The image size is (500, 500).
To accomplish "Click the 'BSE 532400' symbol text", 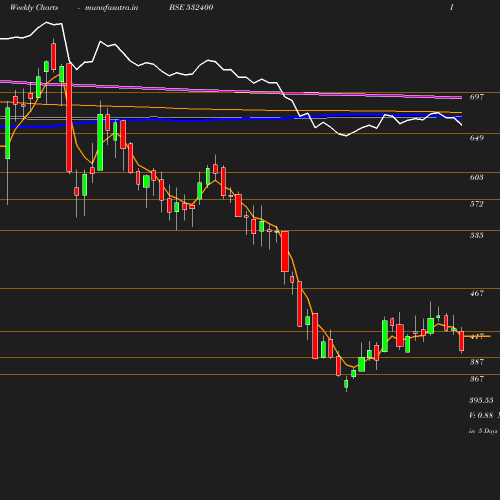I will [191, 7].
